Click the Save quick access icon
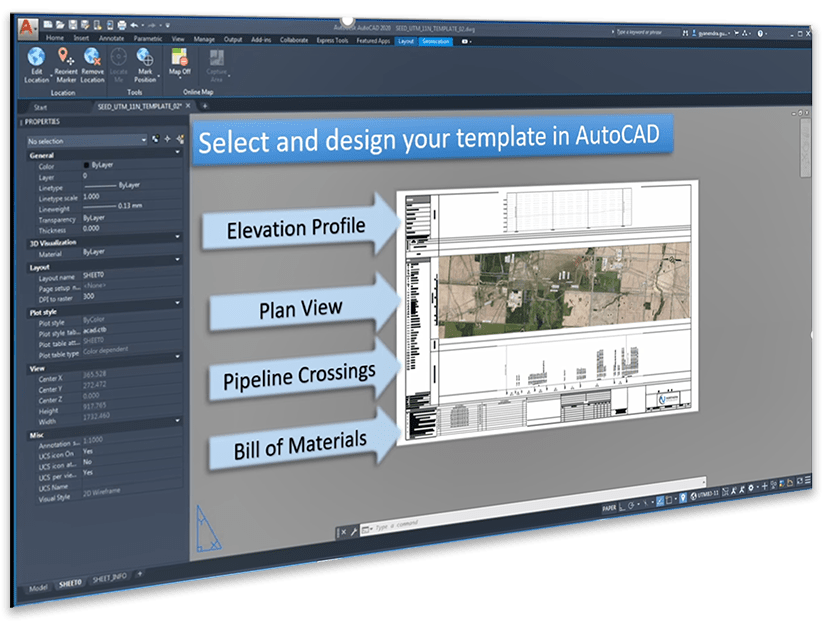 pyautogui.click(x=73, y=24)
